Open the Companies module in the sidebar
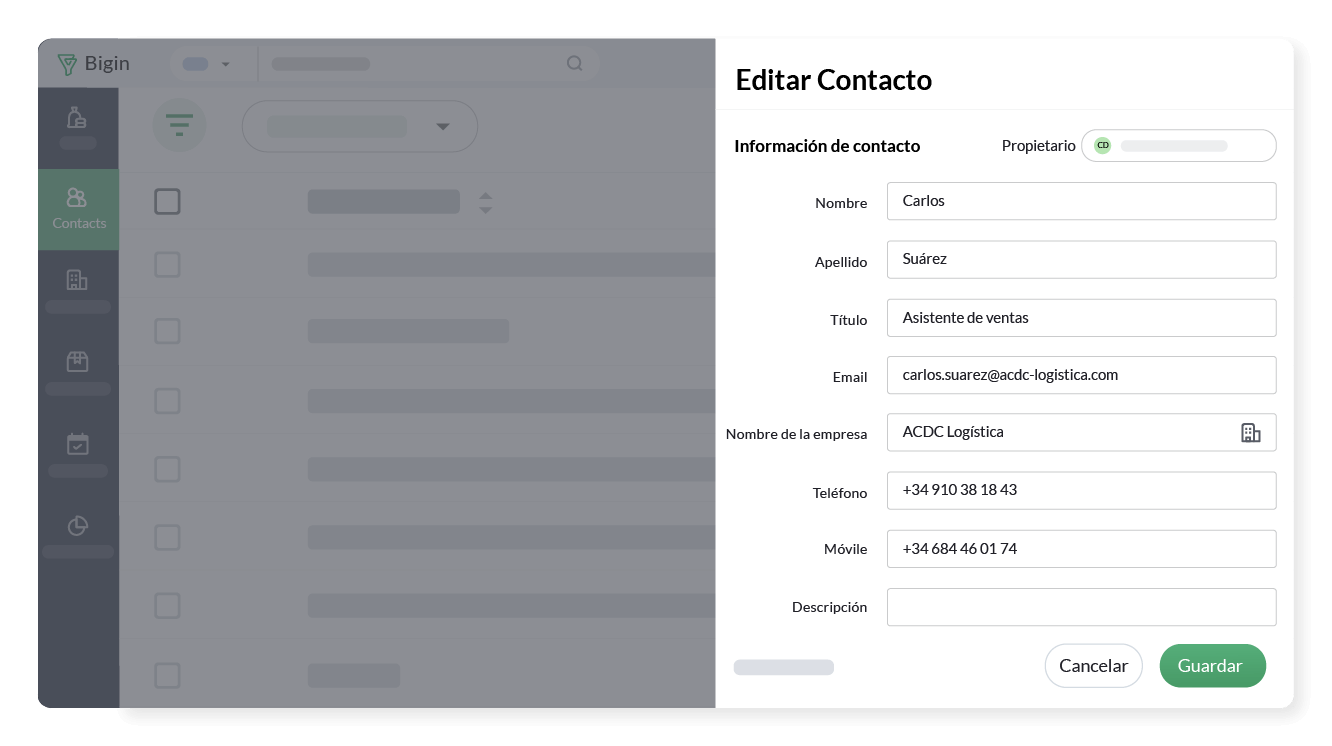 [78, 279]
